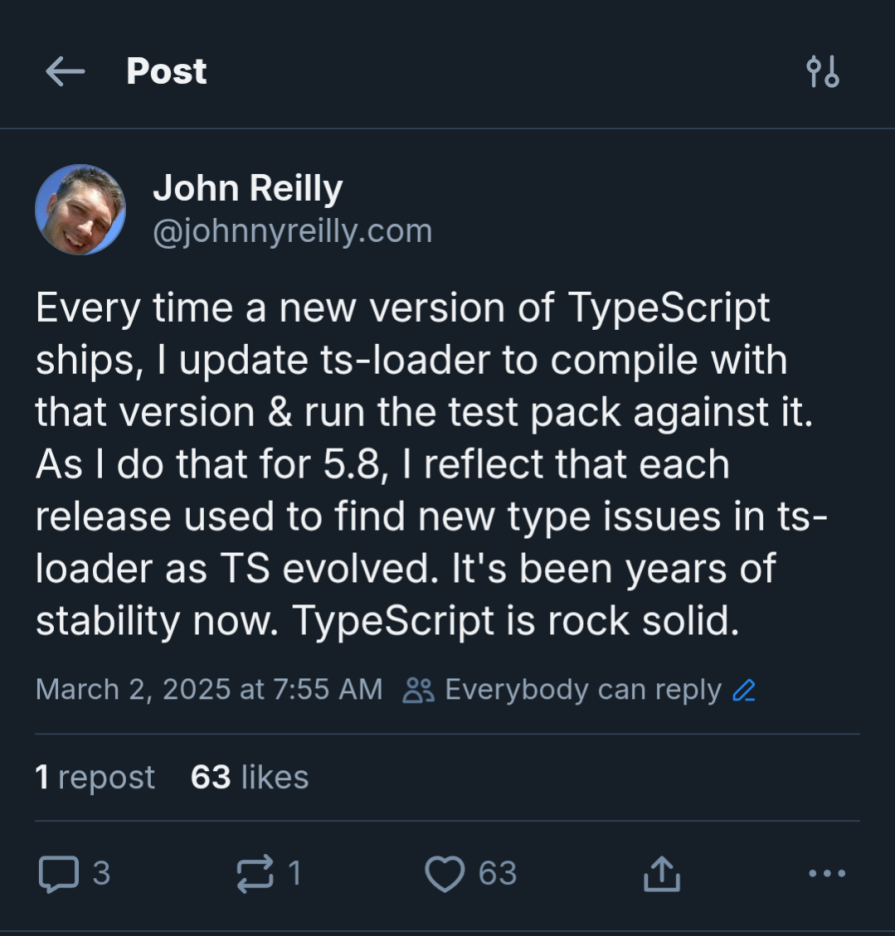Select the Post header title
The height and width of the screenshot is (936, 895).
[x=165, y=71]
